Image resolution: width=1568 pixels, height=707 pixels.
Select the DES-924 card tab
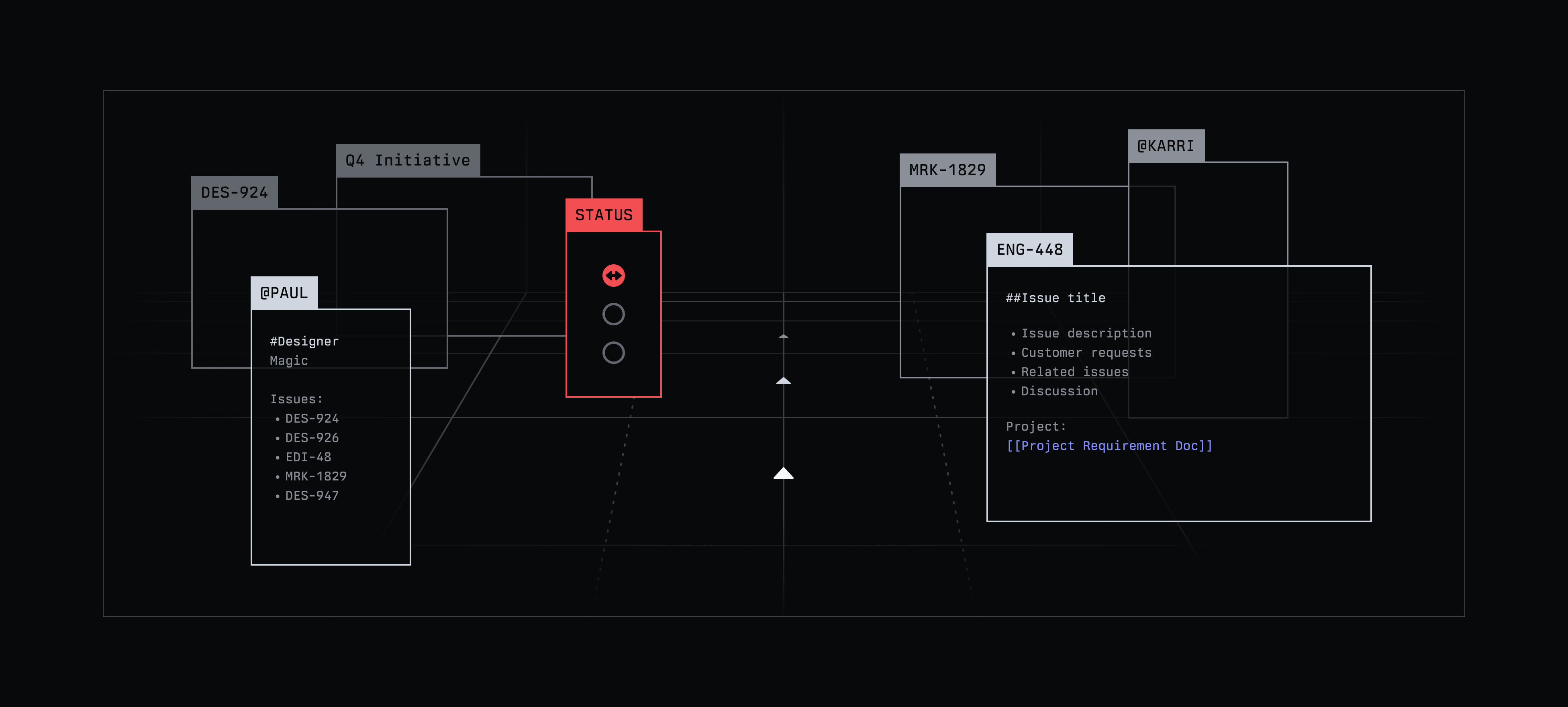coord(234,192)
